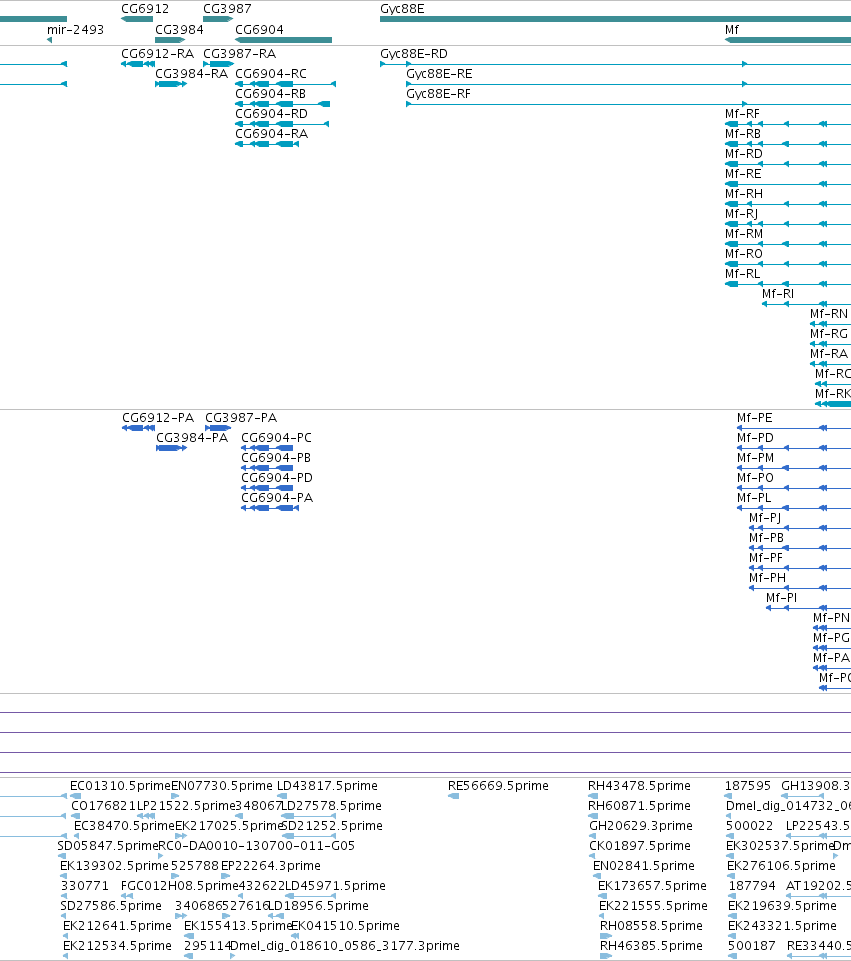
Task: Select protein Mf-PD
Action: (x=755, y=438)
